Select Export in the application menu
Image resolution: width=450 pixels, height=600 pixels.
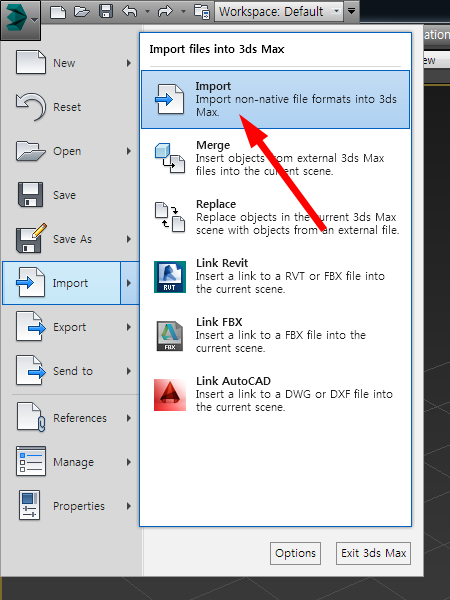(x=71, y=327)
